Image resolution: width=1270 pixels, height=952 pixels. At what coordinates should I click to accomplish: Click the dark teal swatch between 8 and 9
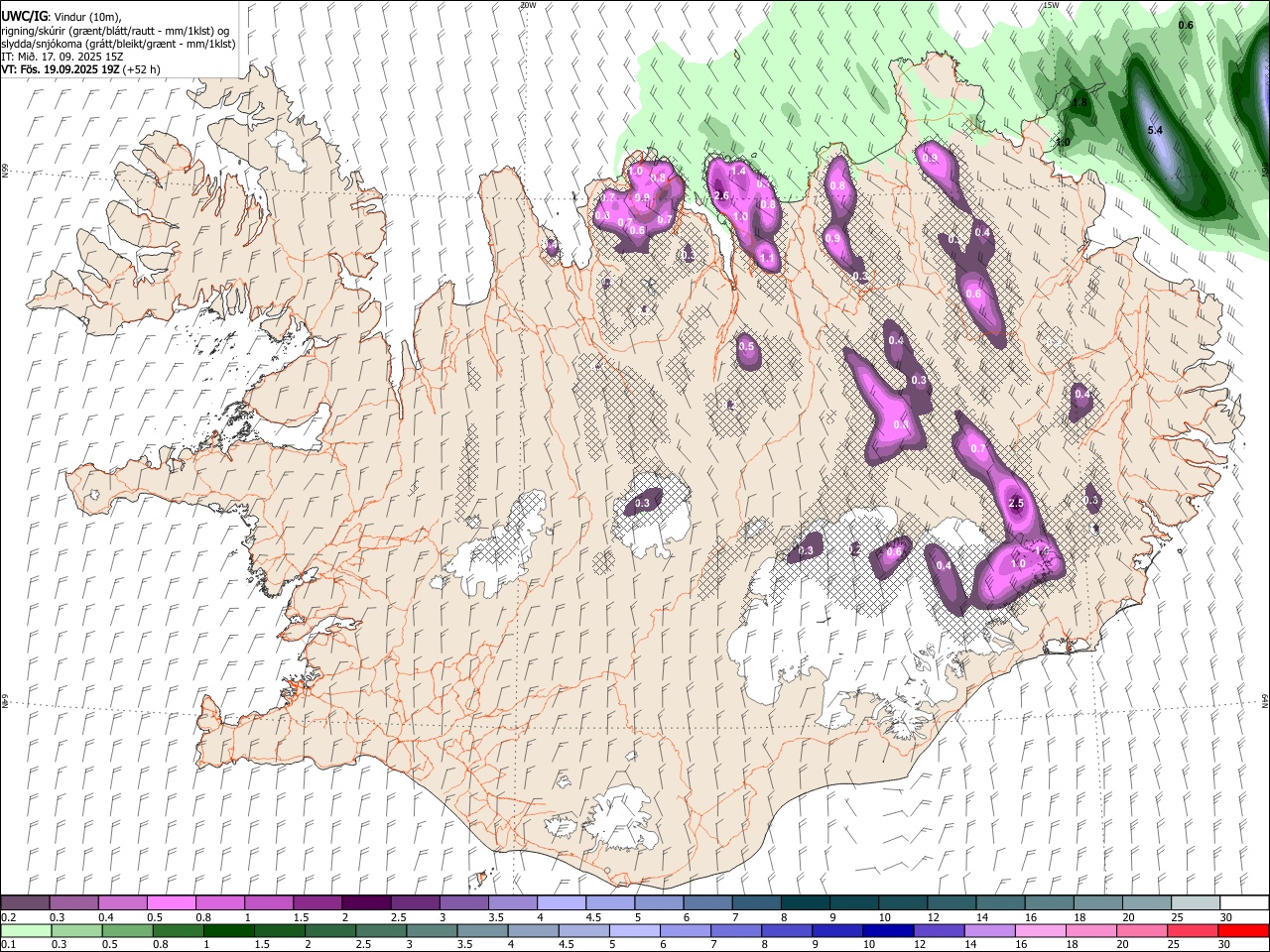click(806, 903)
